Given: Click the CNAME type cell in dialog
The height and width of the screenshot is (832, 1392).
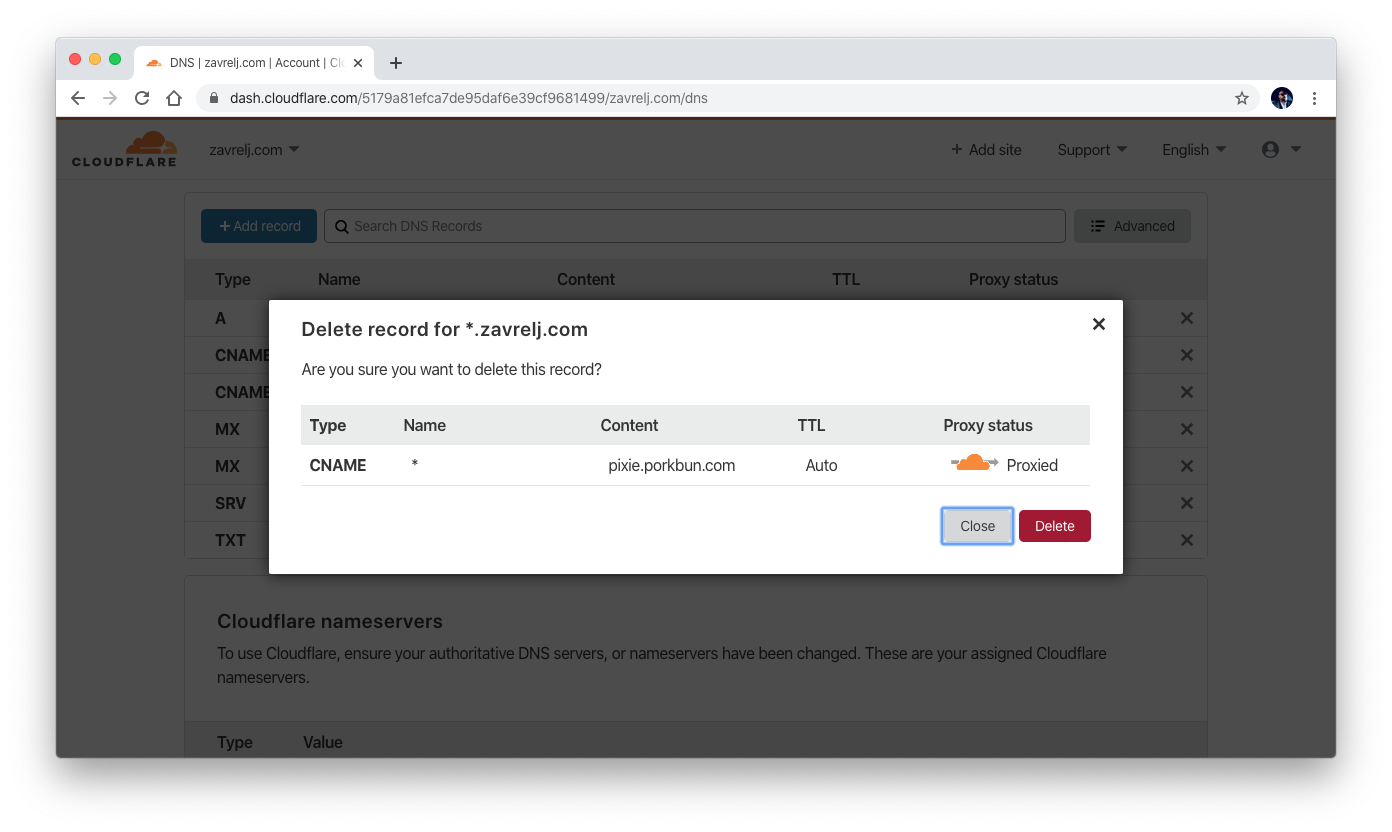Looking at the screenshot, I should [x=338, y=465].
